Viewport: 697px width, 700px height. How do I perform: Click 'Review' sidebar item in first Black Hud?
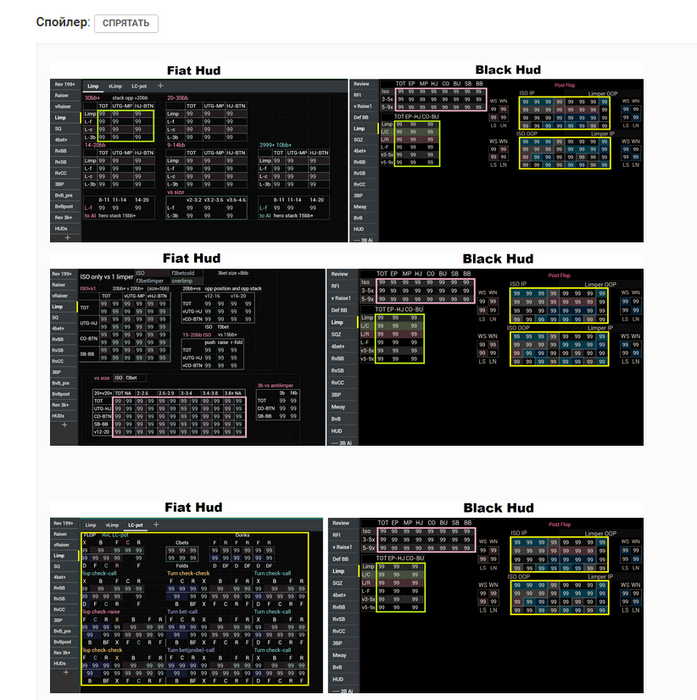[361, 84]
